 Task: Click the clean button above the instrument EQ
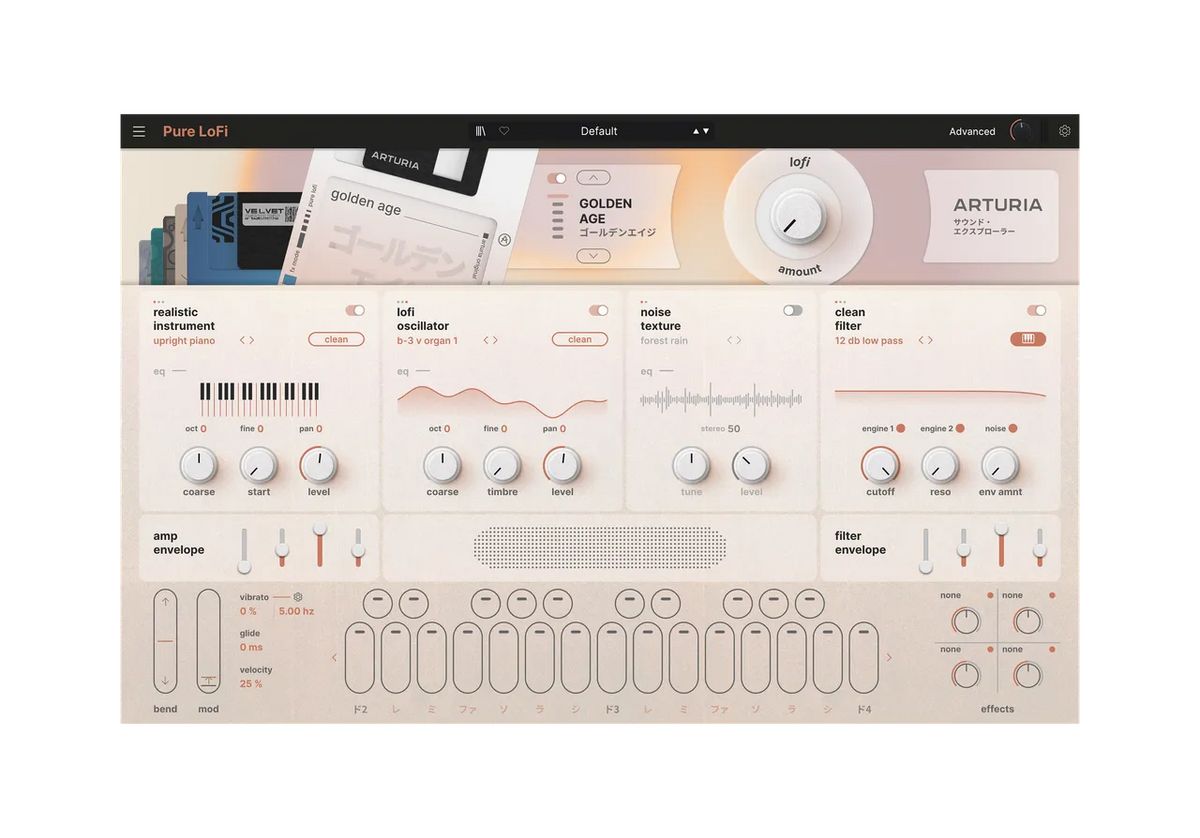coord(336,339)
